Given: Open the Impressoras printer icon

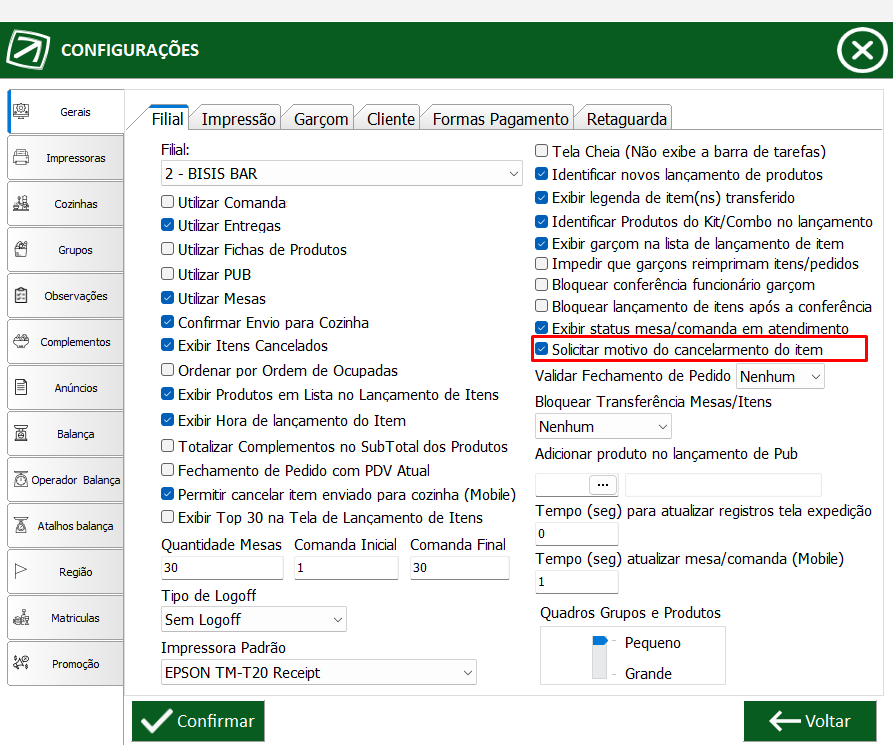Looking at the screenshot, I should (21, 157).
